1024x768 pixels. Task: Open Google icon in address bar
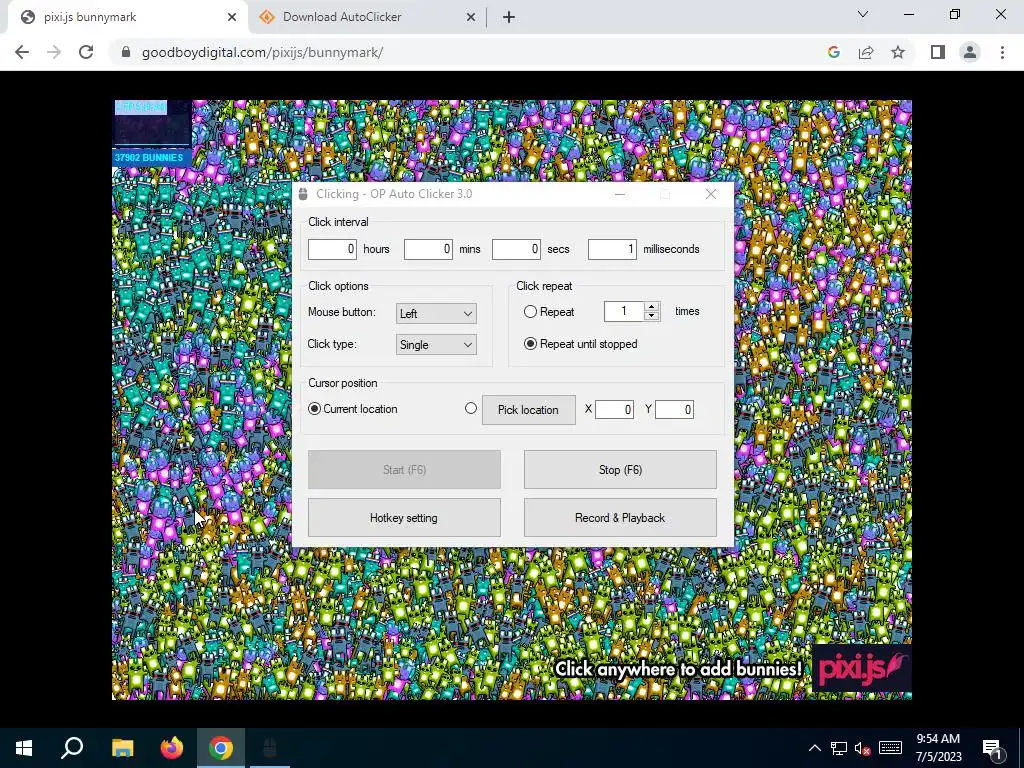coord(833,52)
